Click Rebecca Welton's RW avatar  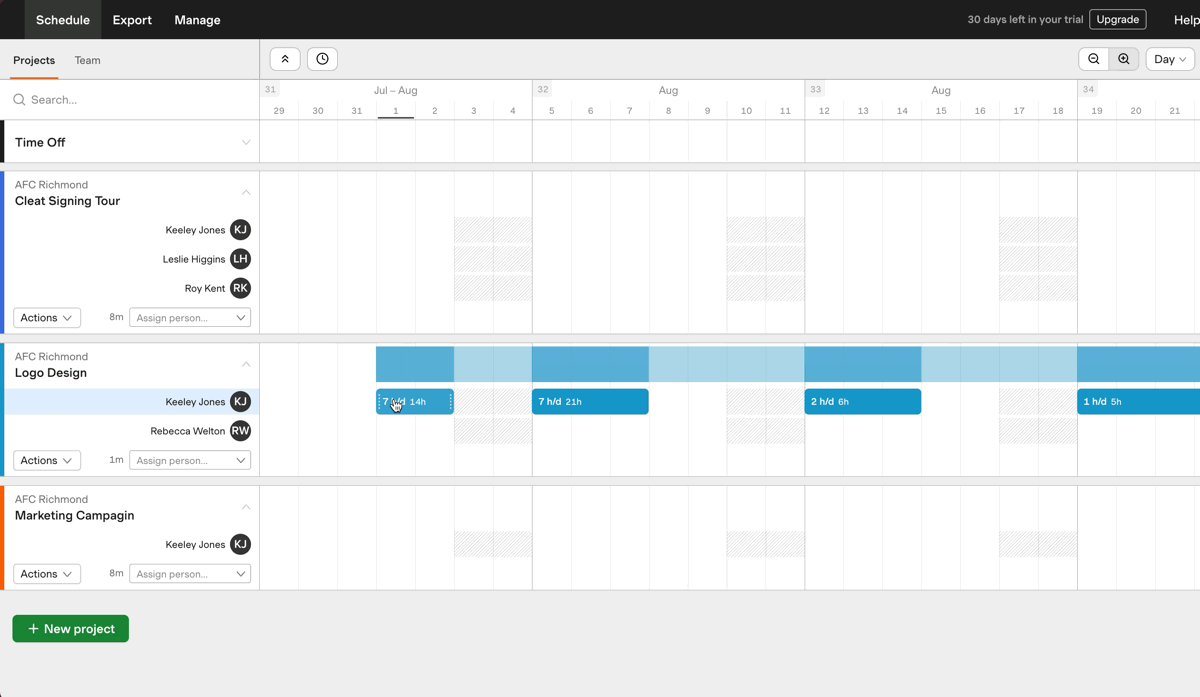point(240,431)
